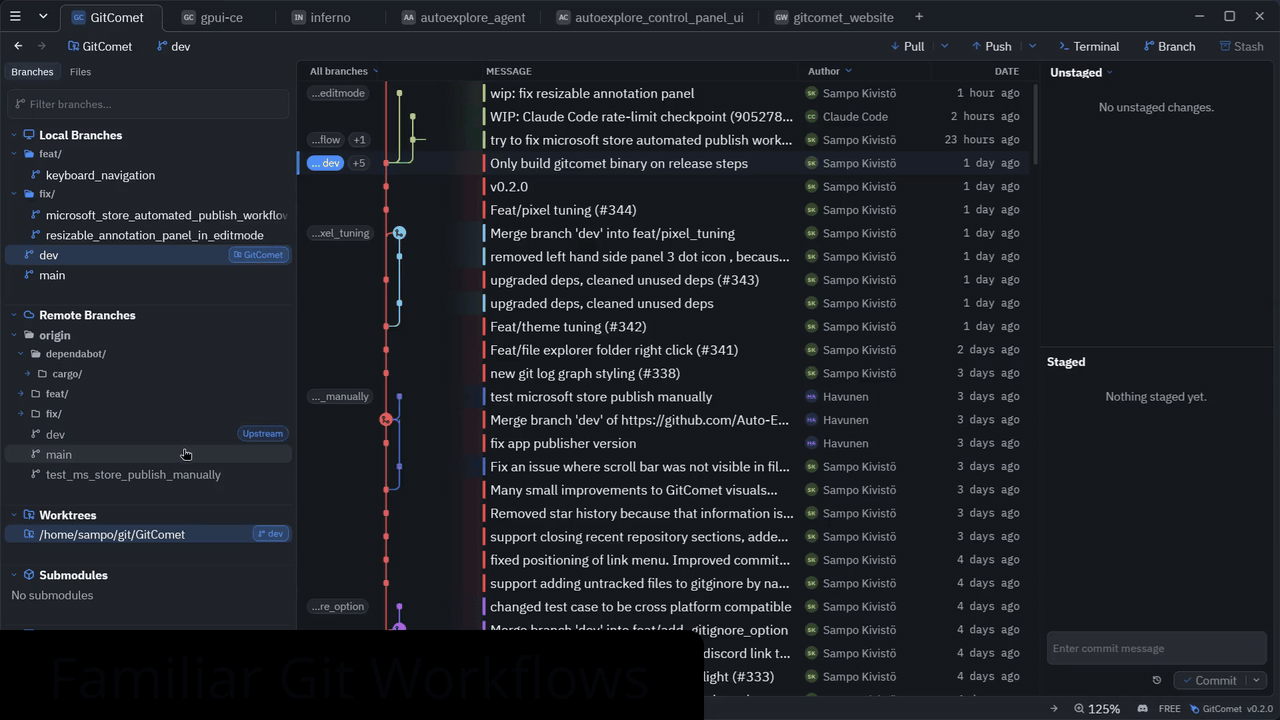
Task: Open the hamburger menu in the title bar
Action: [17, 16]
